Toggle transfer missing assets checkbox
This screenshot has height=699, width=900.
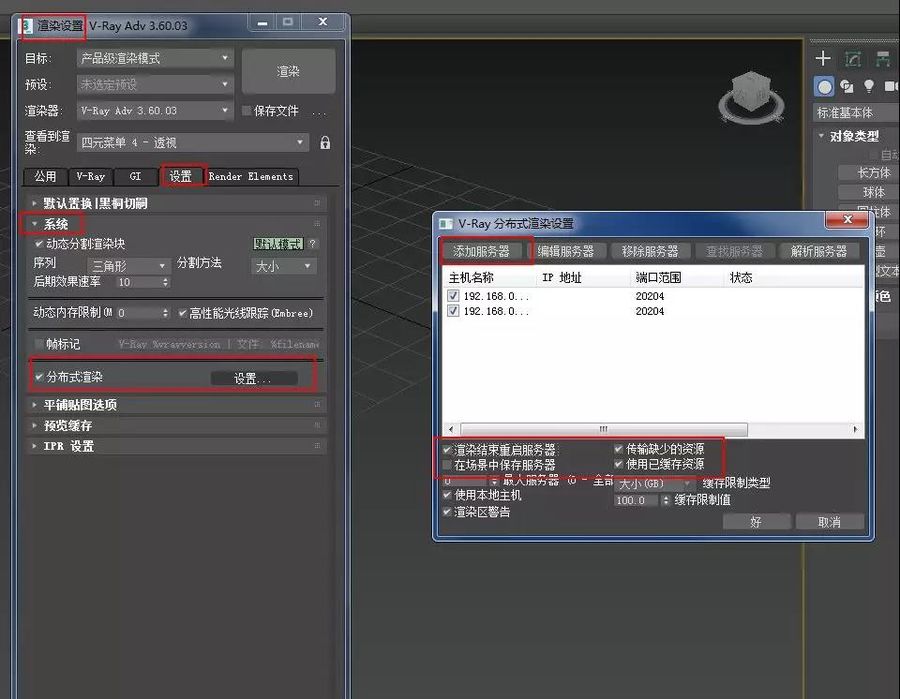pos(619,449)
